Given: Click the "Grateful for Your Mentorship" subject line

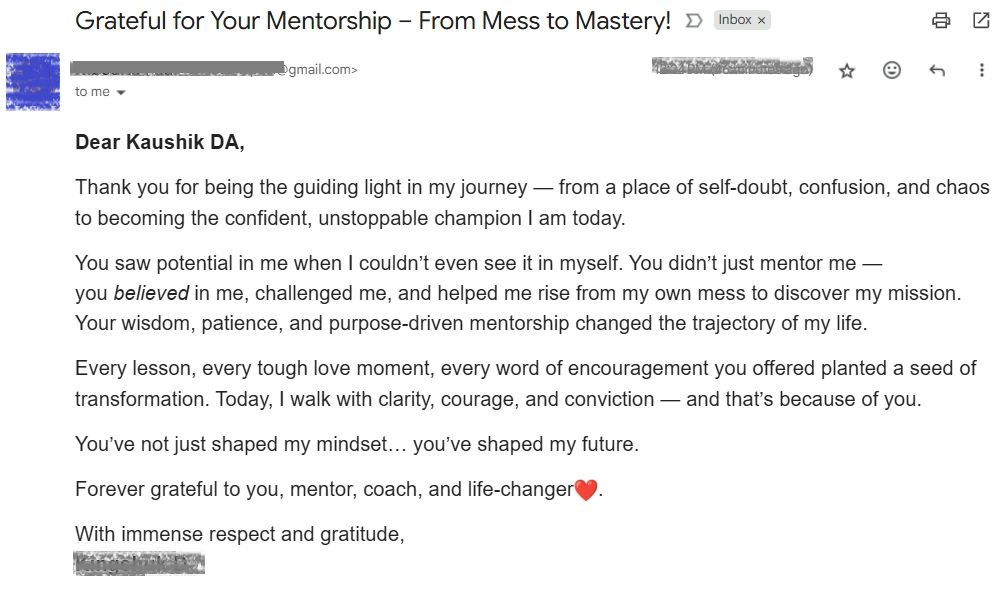Looking at the screenshot, I should (373, 21).
